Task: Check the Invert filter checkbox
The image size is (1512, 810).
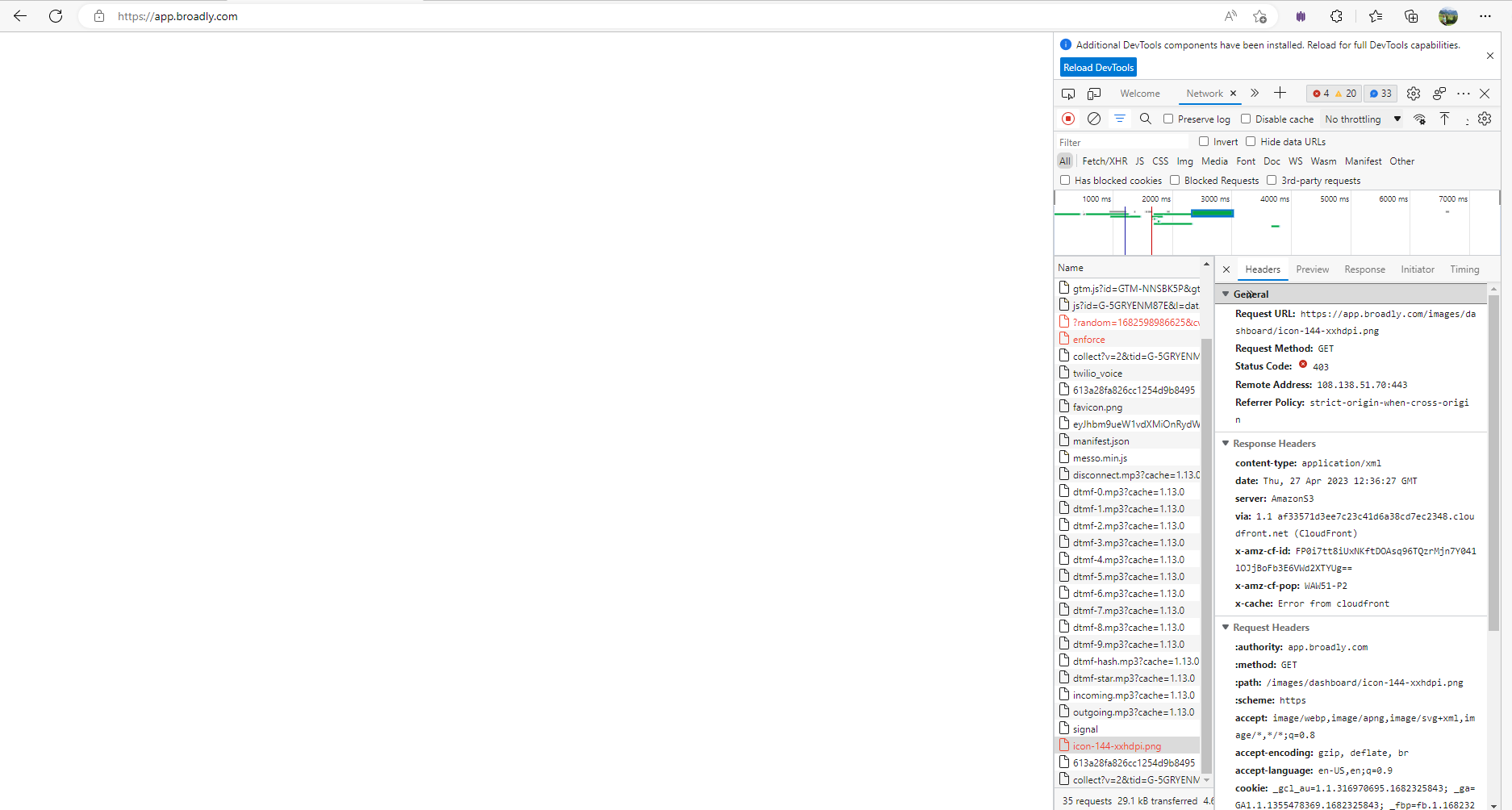Action: coord(1204,141)
